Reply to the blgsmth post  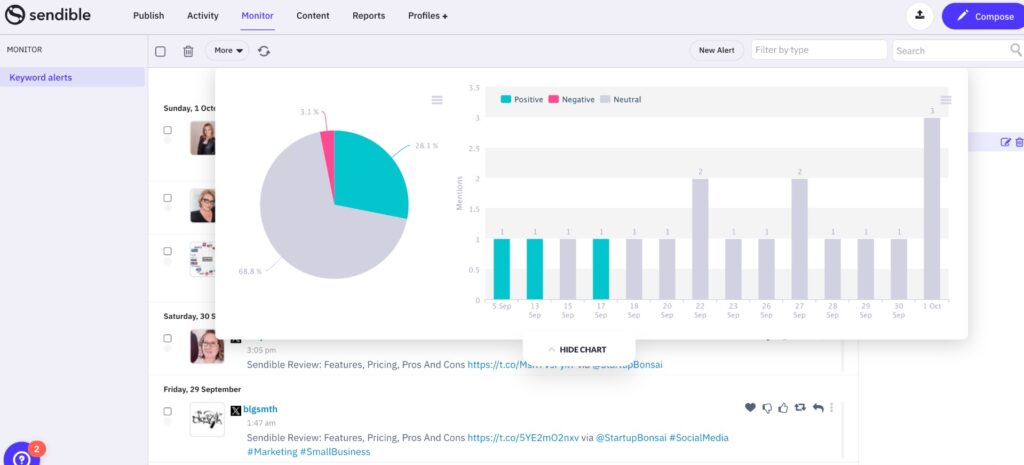[x=818, y=408]
